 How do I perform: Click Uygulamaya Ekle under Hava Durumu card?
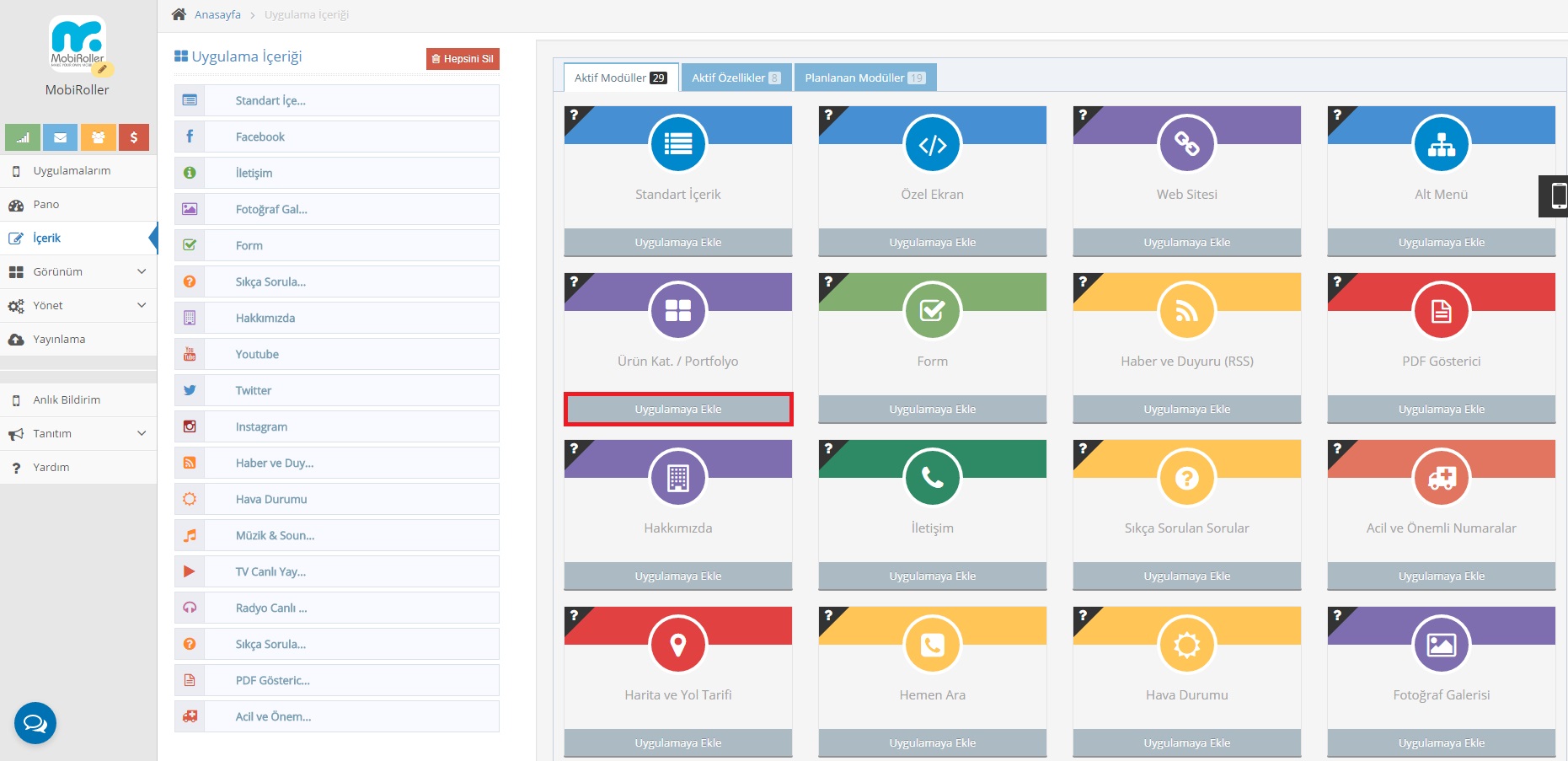[1186, 743]
